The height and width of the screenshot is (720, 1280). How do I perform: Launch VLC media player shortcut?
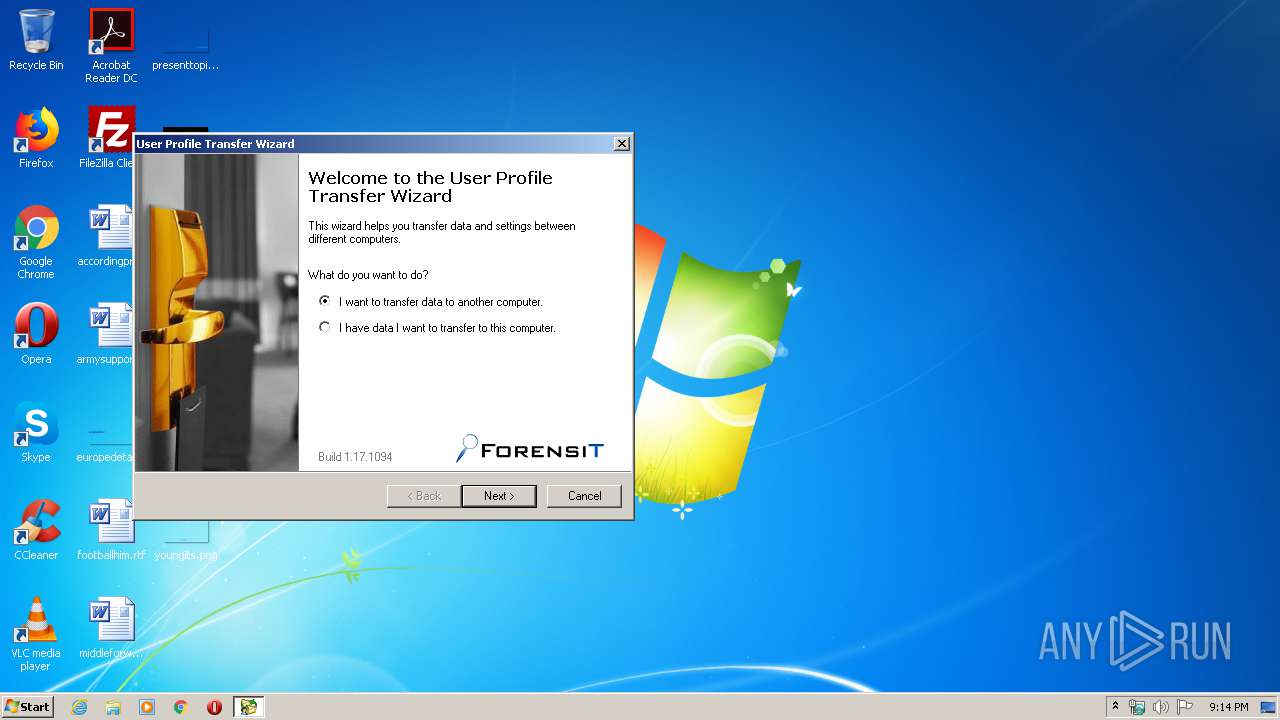click(36, 634)
